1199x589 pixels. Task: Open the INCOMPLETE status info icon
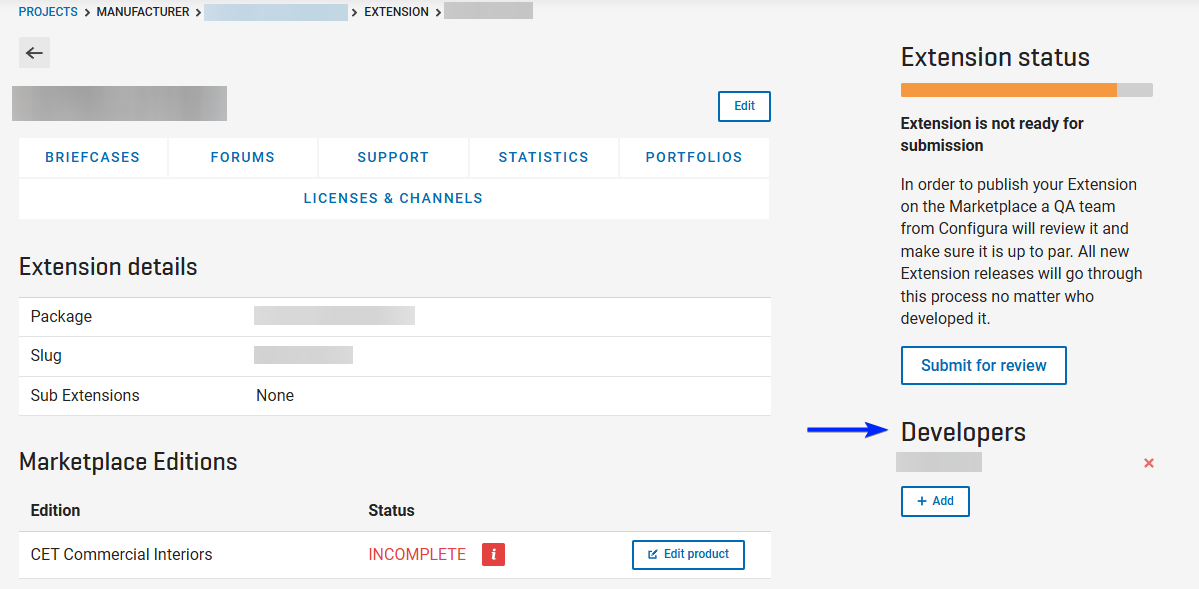point(493,554)
